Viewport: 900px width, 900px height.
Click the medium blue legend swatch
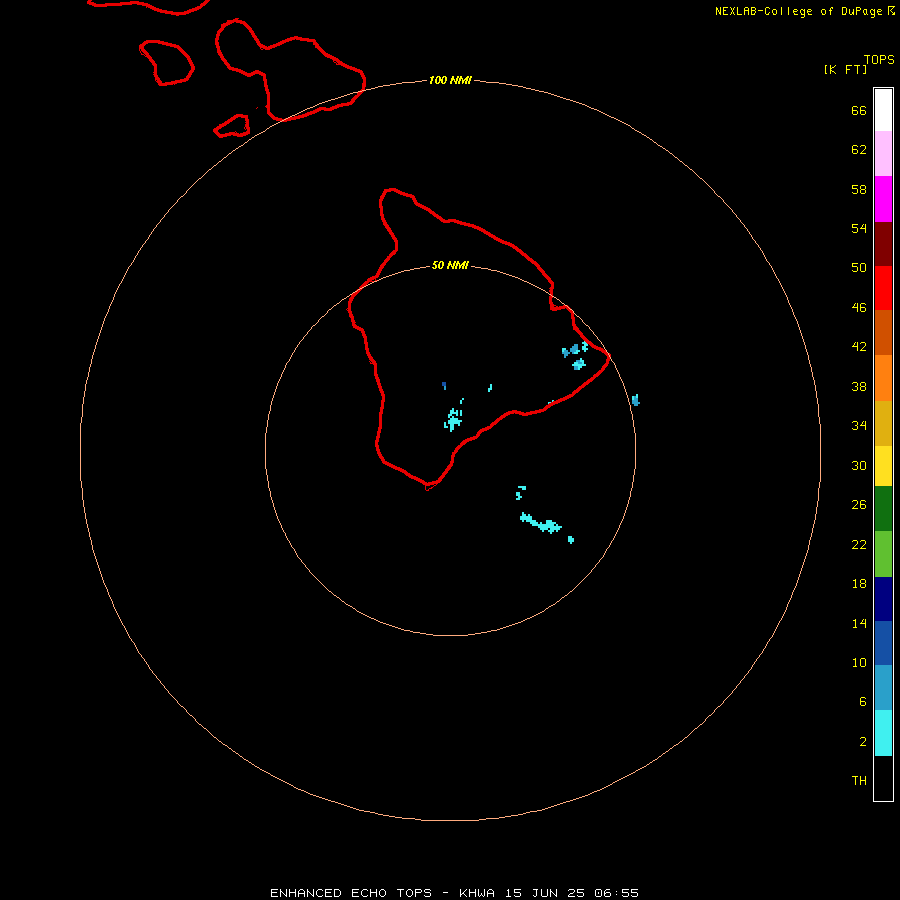(883, 643)
